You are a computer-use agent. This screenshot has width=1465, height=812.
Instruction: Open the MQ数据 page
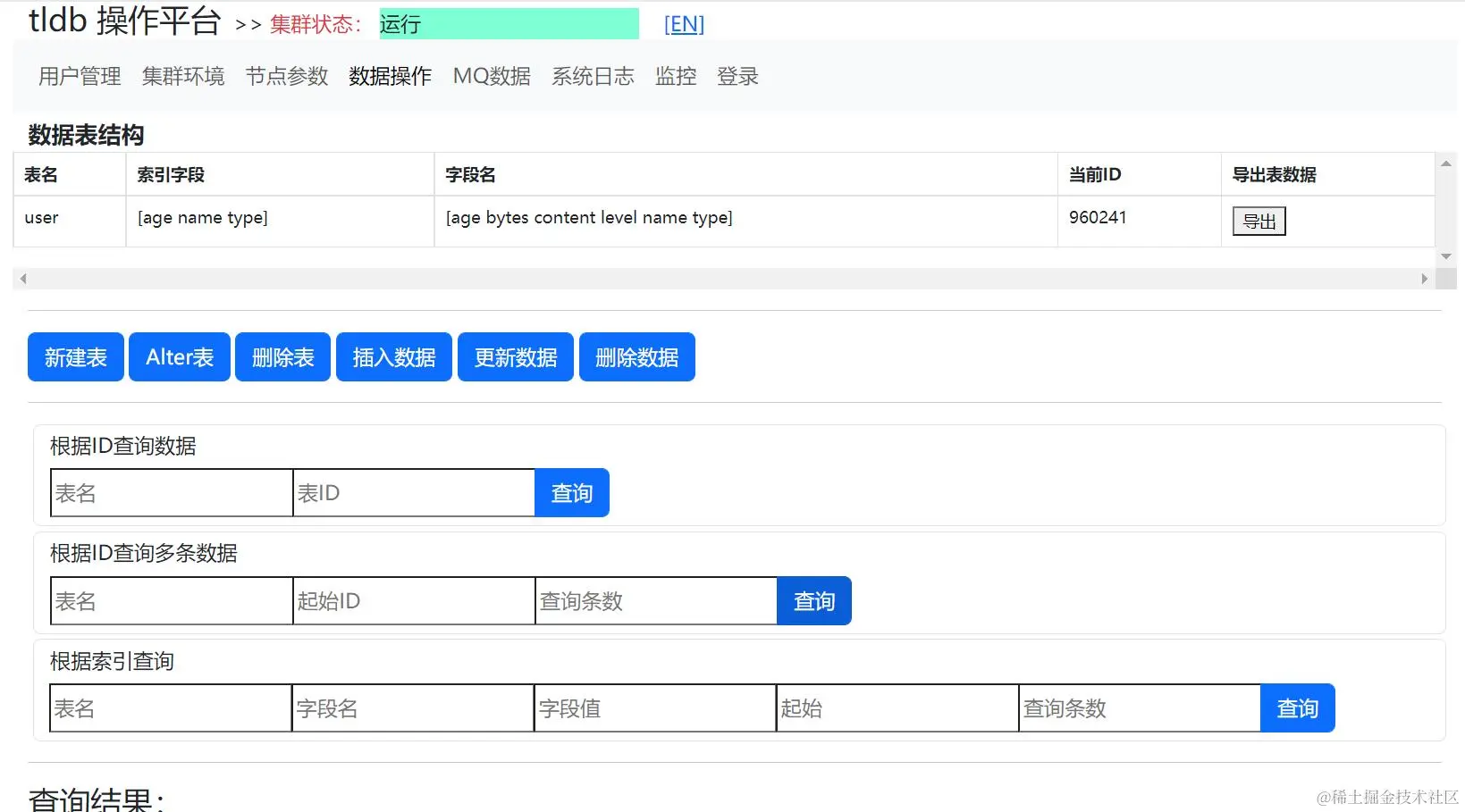tap(492, 76)
